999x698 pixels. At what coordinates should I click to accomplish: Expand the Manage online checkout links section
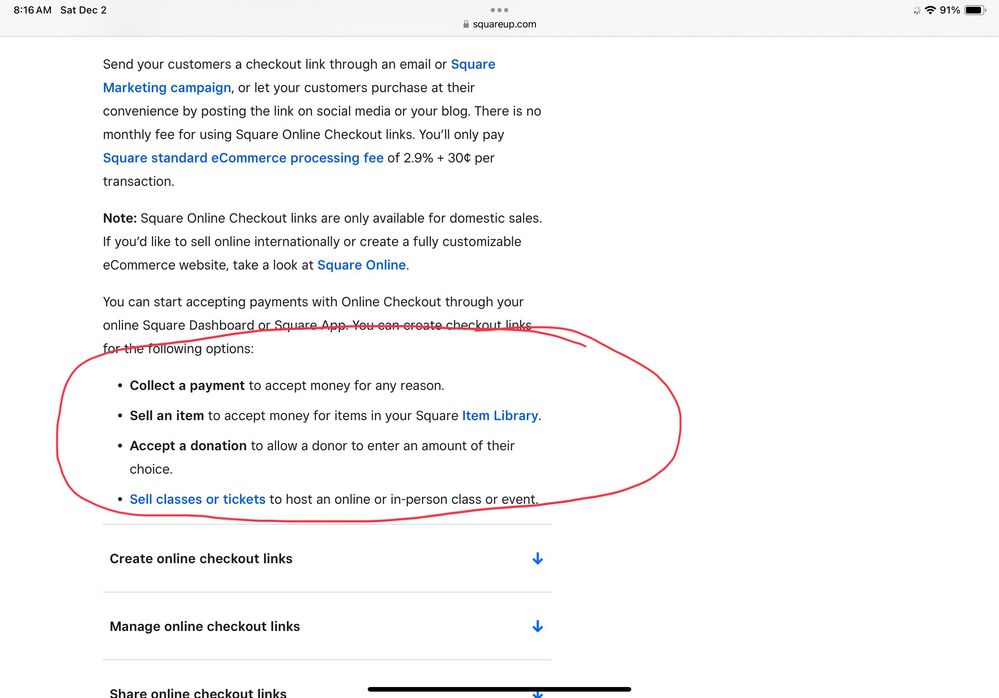[205, 627]
